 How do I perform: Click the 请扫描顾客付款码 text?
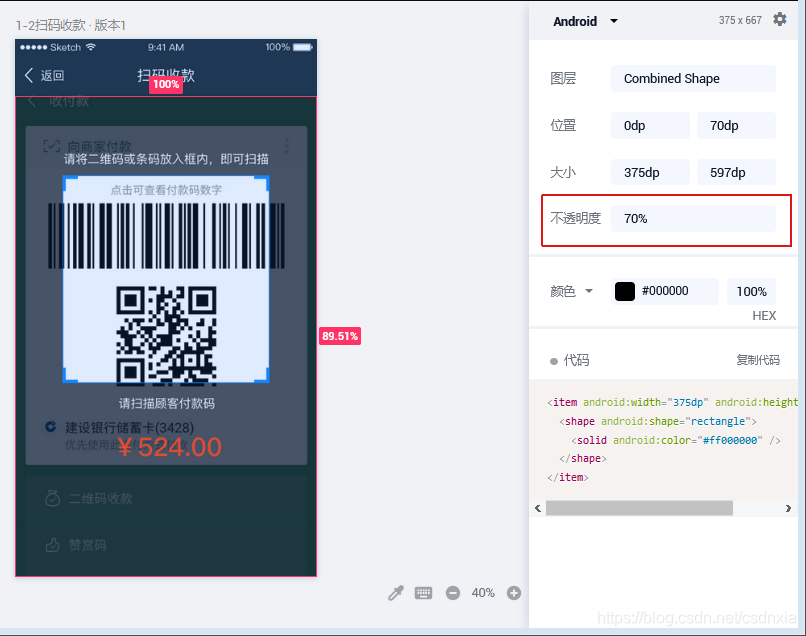[167, 404]
